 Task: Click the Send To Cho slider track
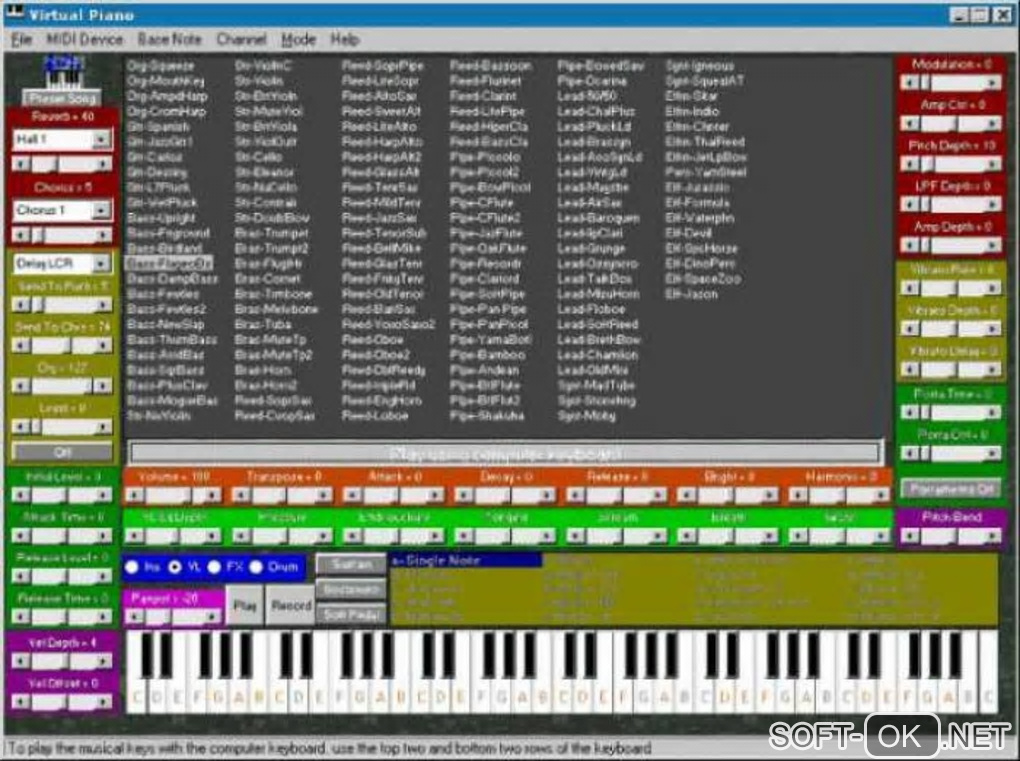(x=62, y=345)
